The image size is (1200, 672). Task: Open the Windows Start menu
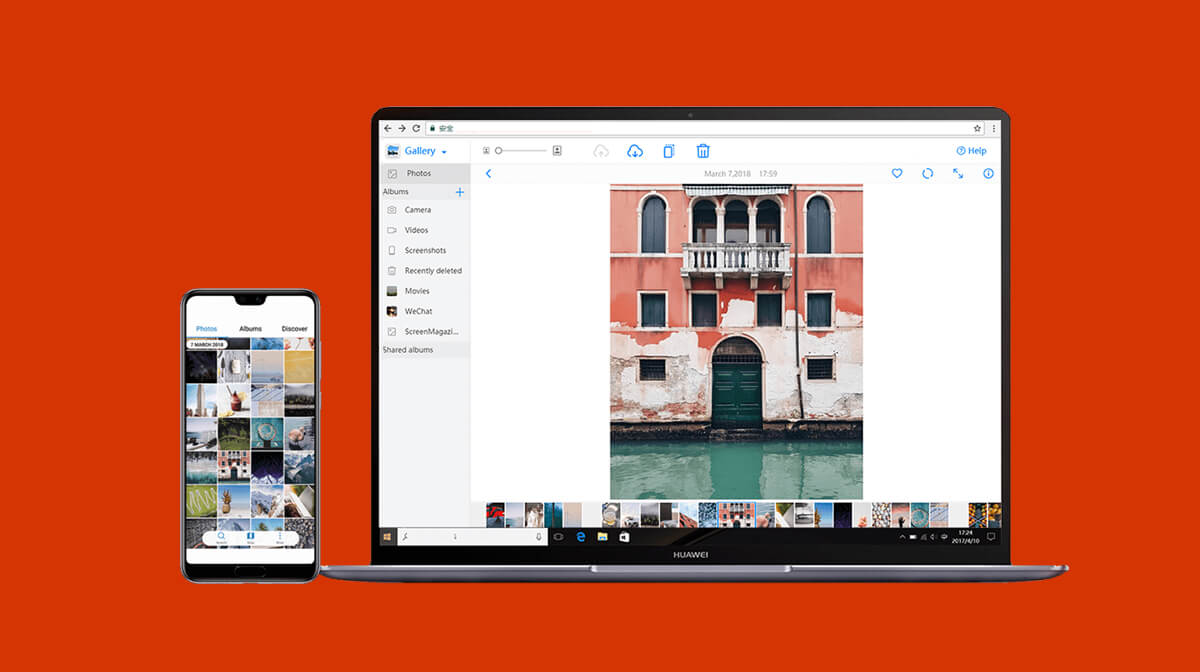pyautogui.click(x=387, y=537)
